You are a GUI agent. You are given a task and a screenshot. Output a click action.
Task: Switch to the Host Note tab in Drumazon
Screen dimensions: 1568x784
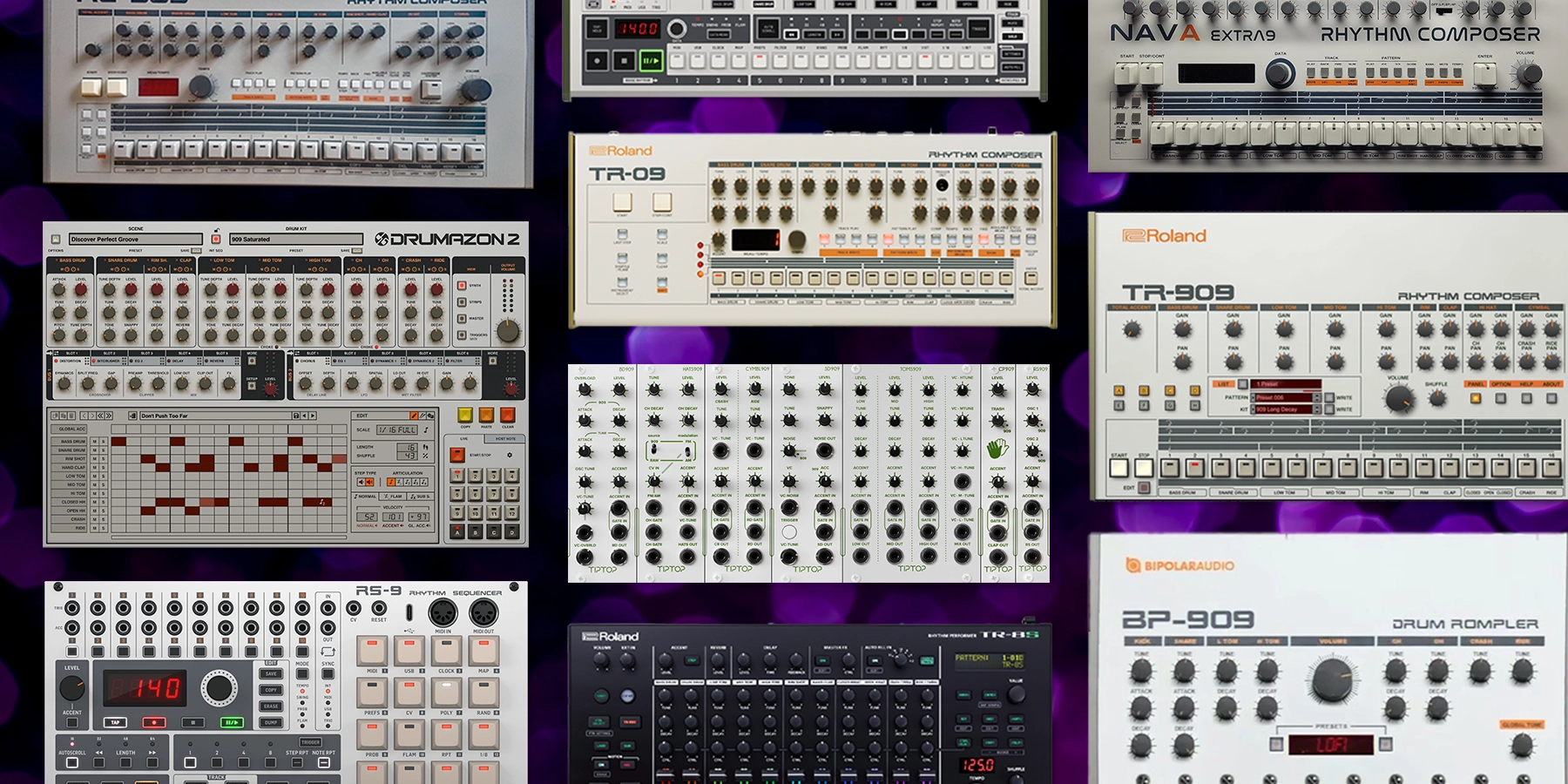coord(505,438)
